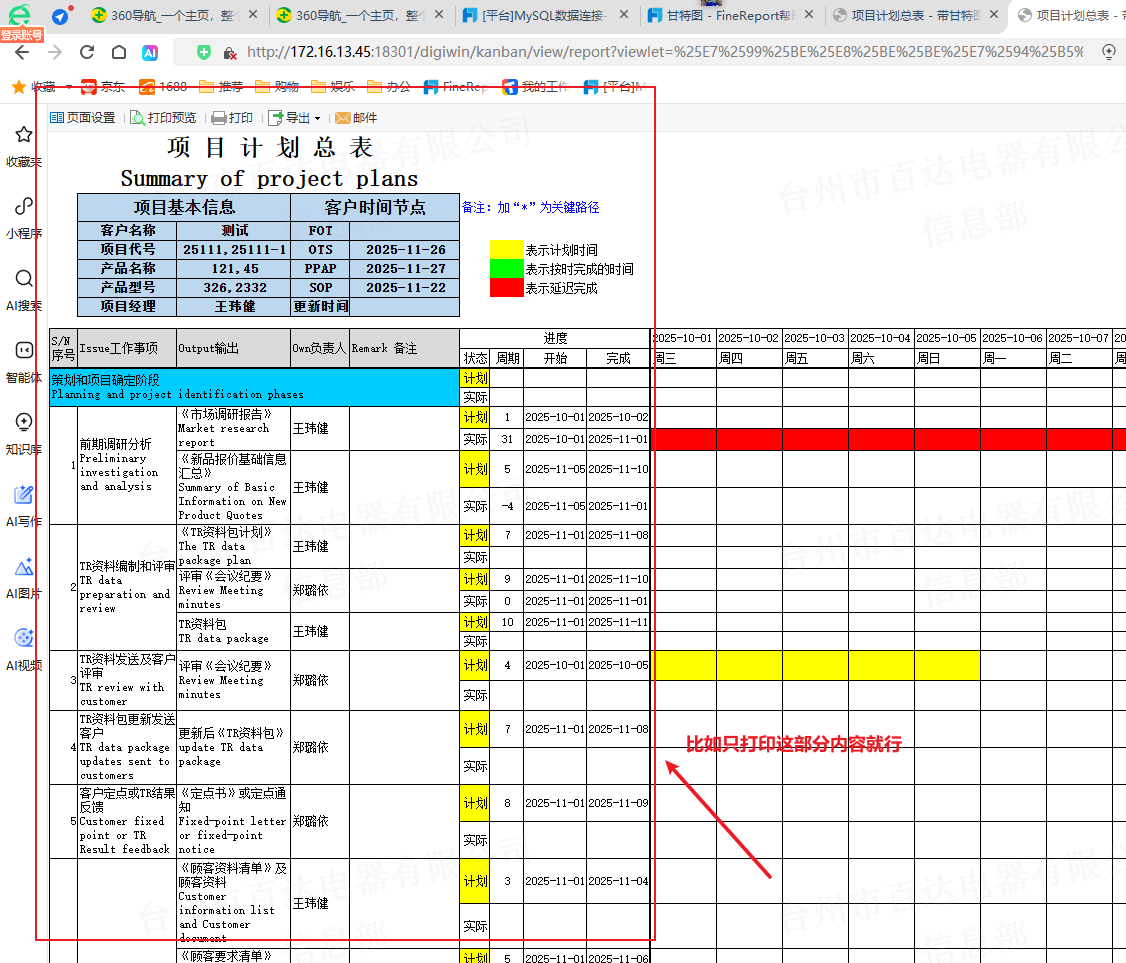This screenshot has width=1126, height=963.
Task: Open the 购物 bookmark folder
Action: (276, 87)
